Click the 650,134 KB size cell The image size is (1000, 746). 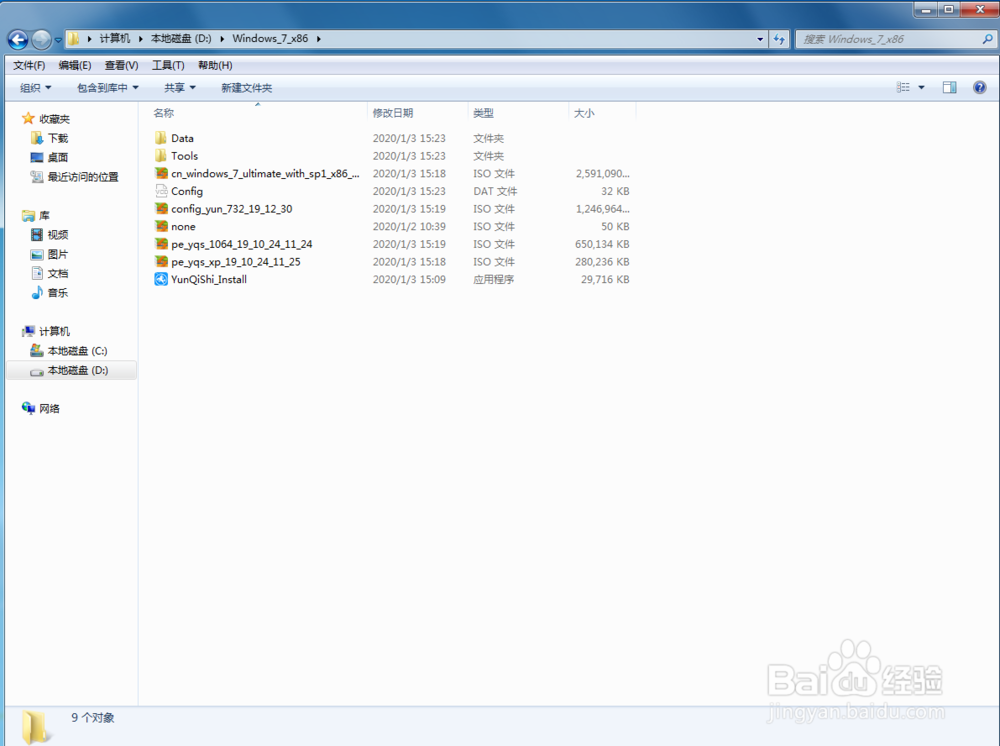602,244
